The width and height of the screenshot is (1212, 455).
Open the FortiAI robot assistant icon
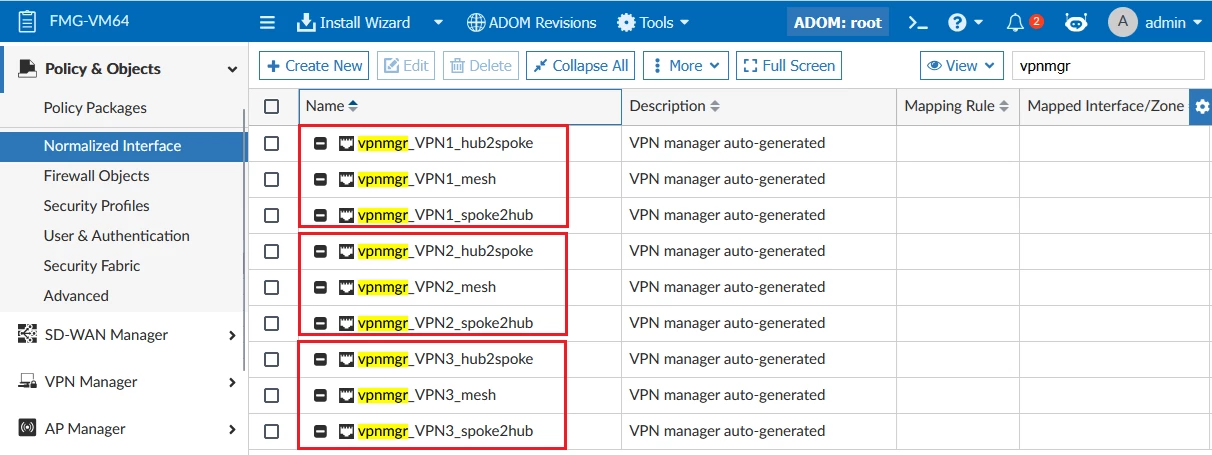(x=1076, y=22)
